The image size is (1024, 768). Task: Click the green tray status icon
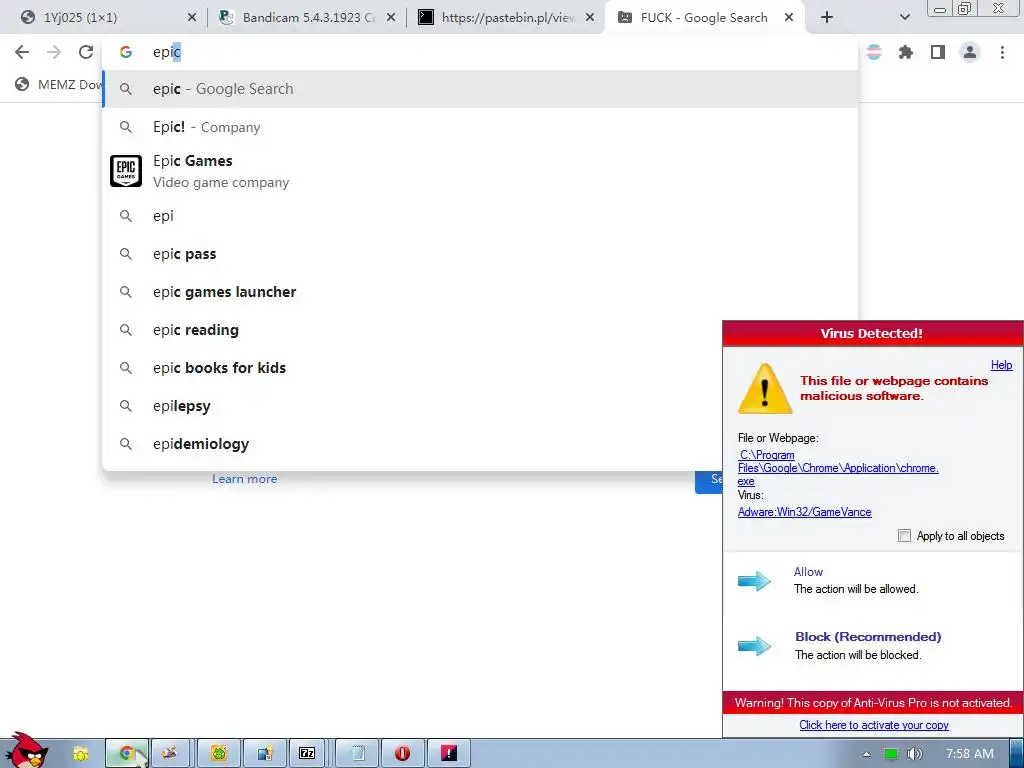[891, 754]
